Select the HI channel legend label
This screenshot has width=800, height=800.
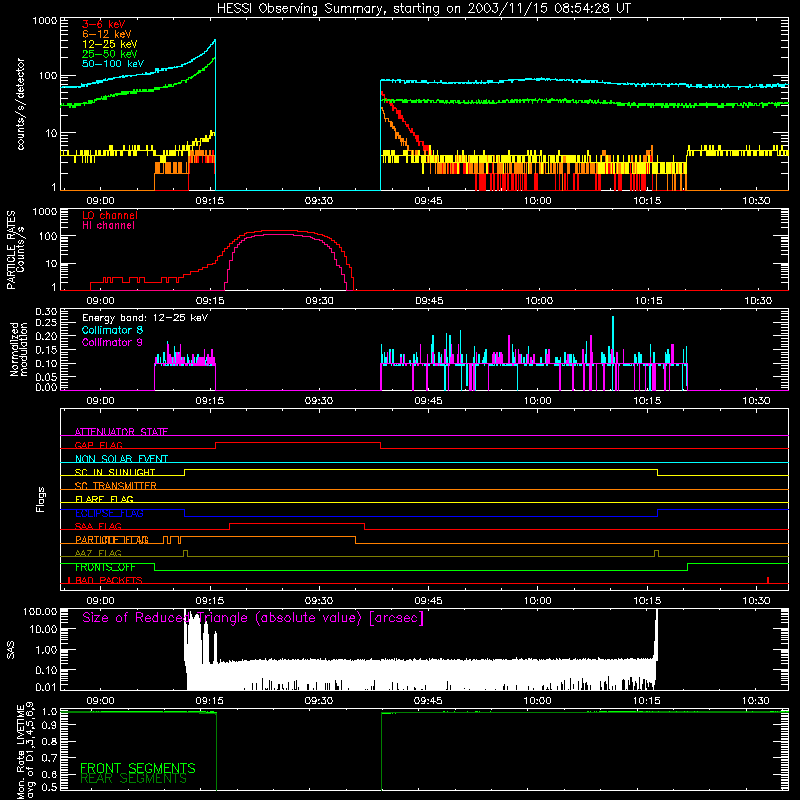pos(108,226)
